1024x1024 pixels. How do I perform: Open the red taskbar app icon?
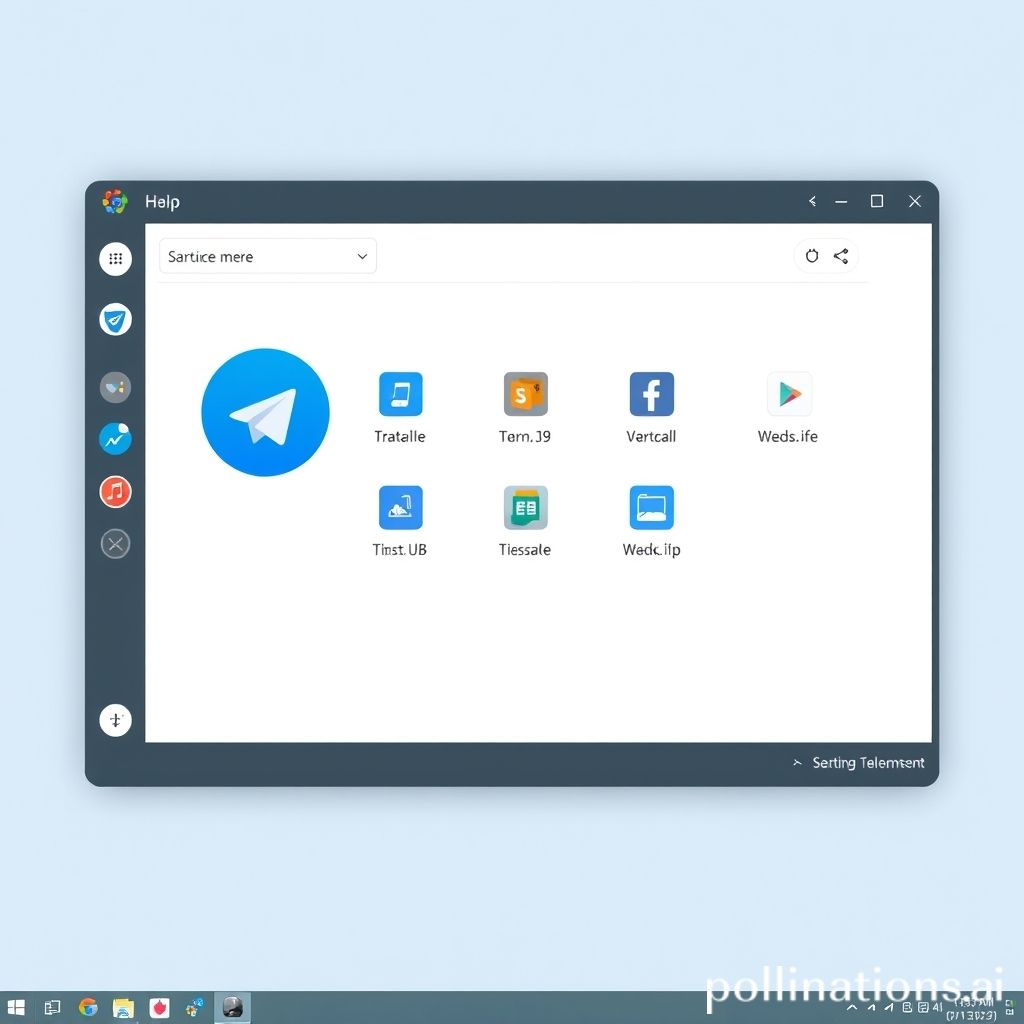coord(159,1008)
